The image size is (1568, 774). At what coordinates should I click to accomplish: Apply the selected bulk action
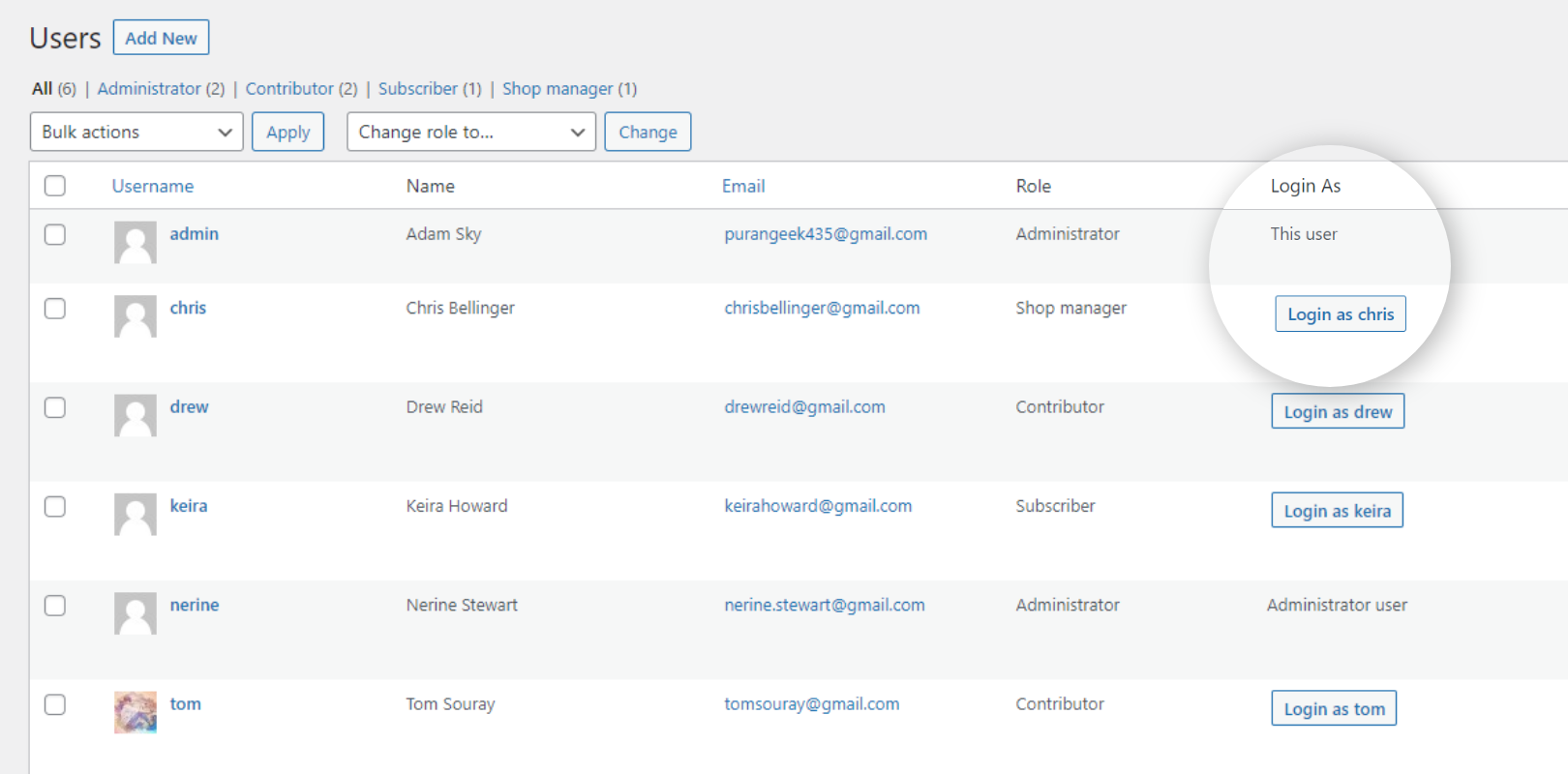[x=288, y=132]
